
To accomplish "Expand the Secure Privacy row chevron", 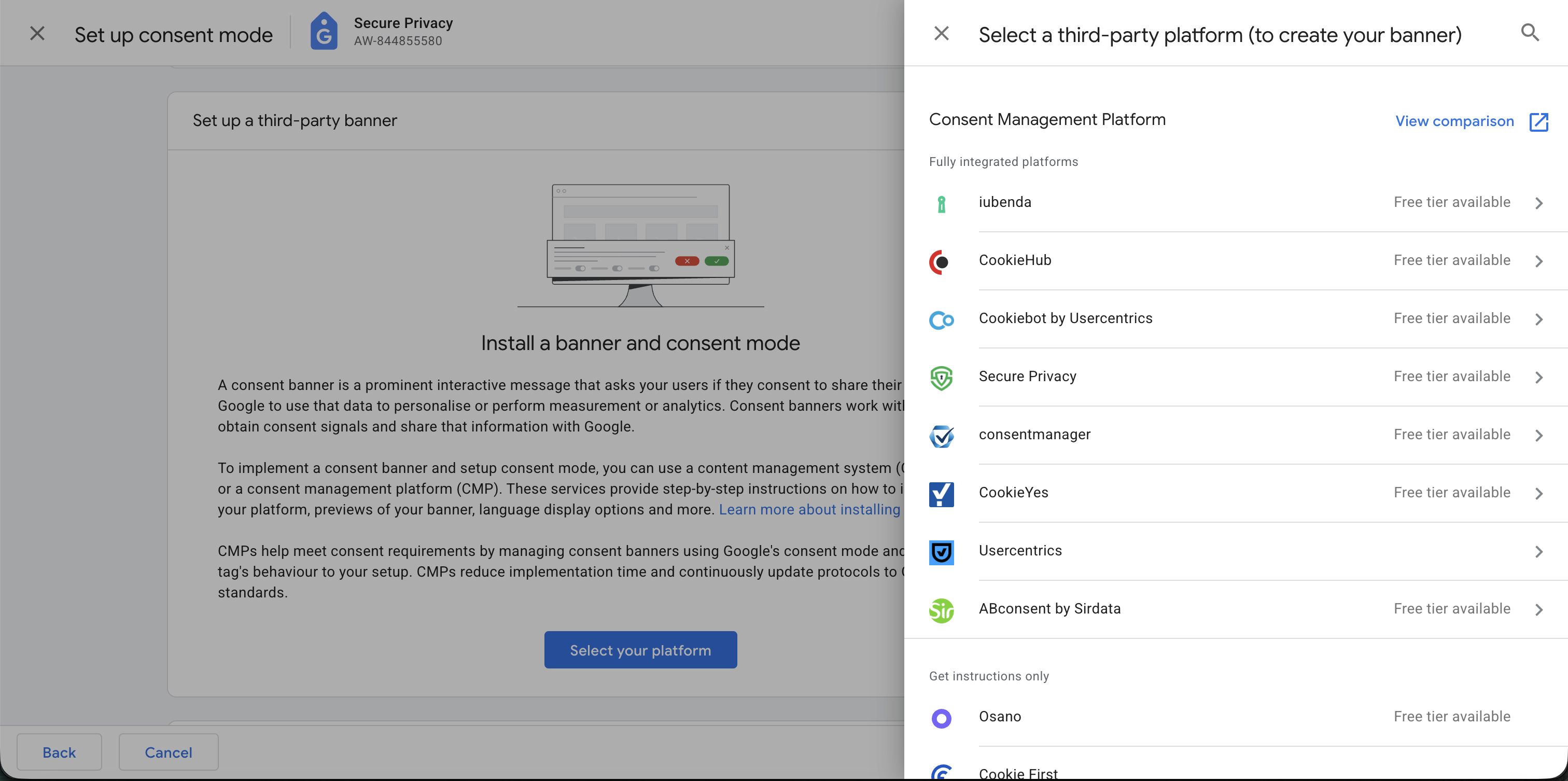I will [x=1539, y=378].
